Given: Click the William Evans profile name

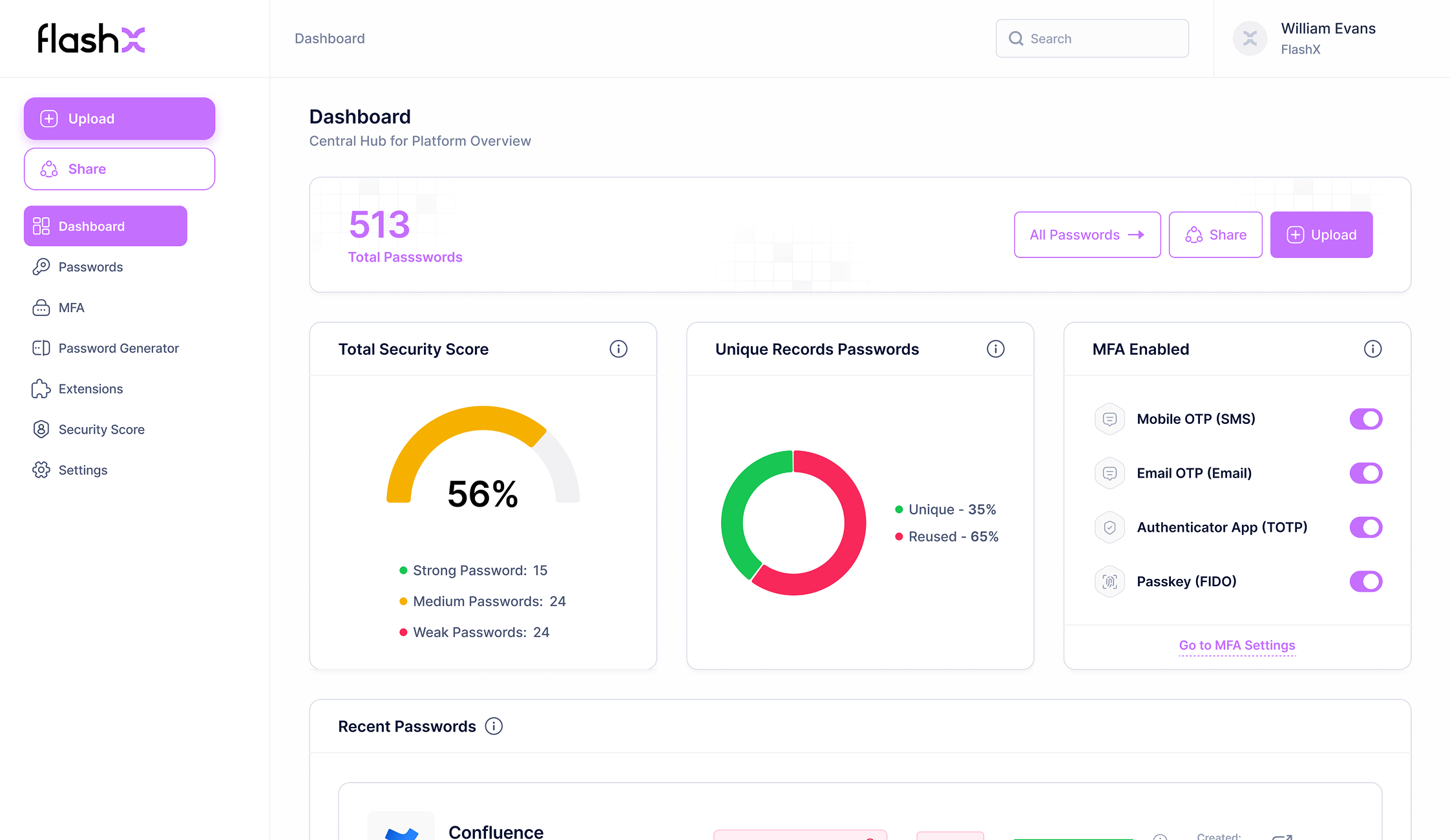Looking at the screenshot, I should point(1328,28).
